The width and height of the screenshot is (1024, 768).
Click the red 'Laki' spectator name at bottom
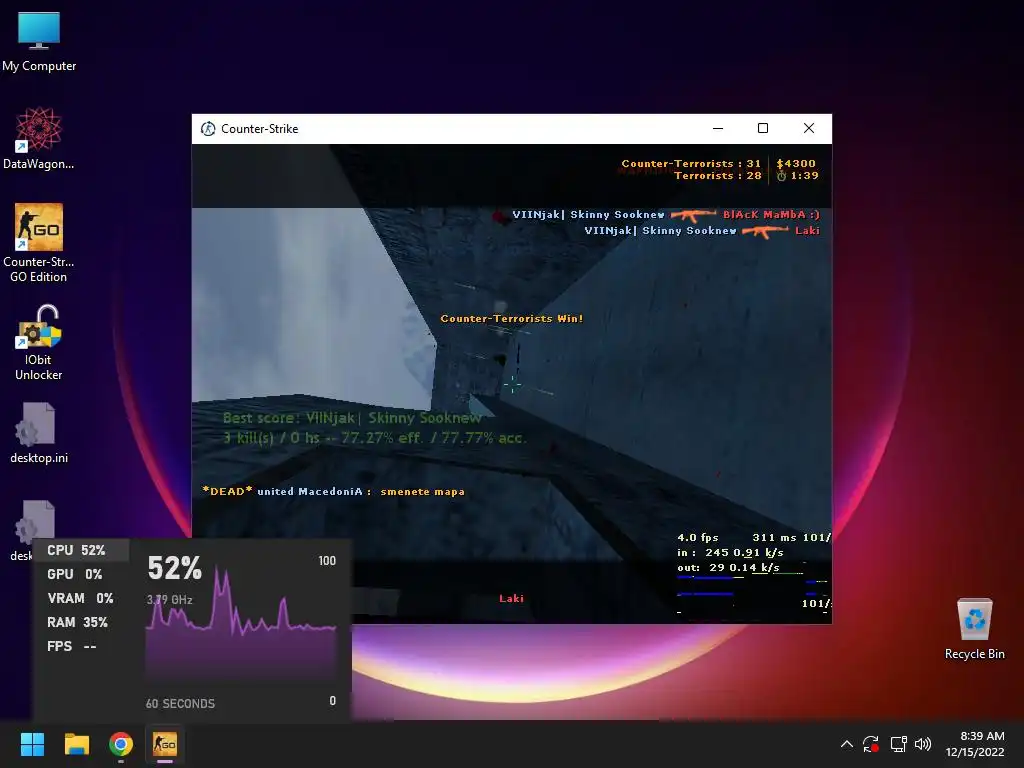511,598
